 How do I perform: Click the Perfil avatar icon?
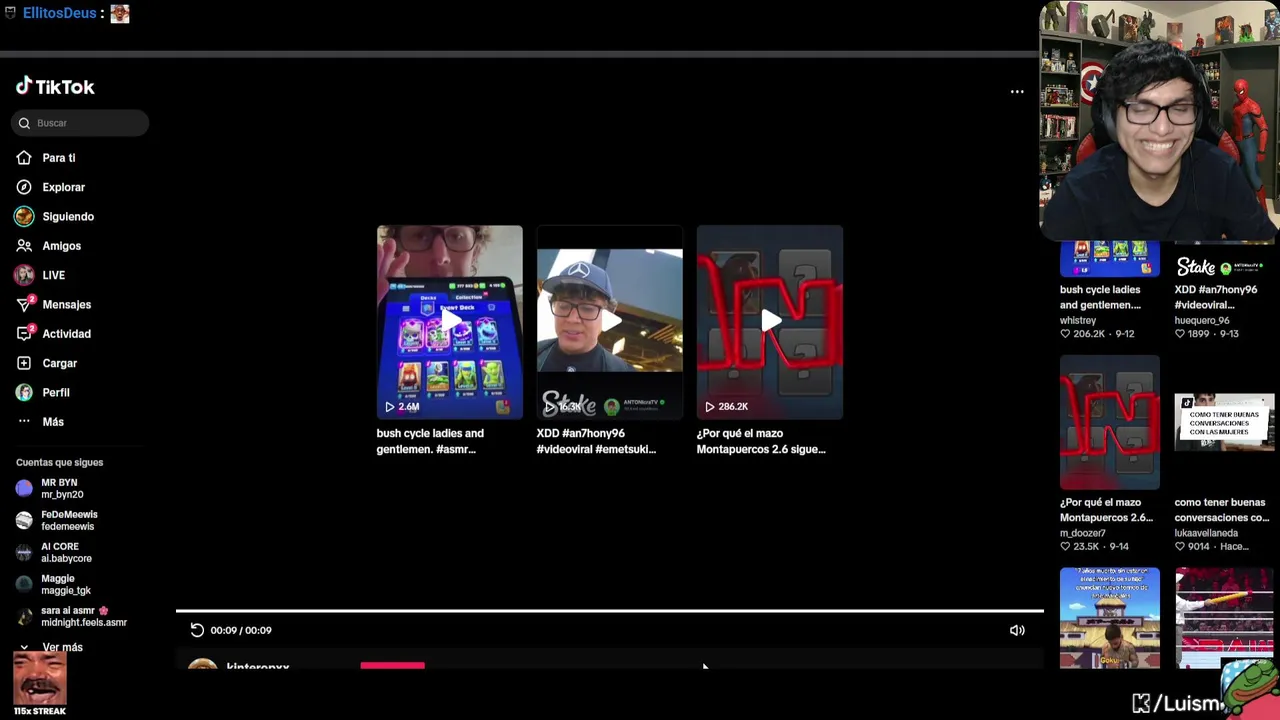24,392
